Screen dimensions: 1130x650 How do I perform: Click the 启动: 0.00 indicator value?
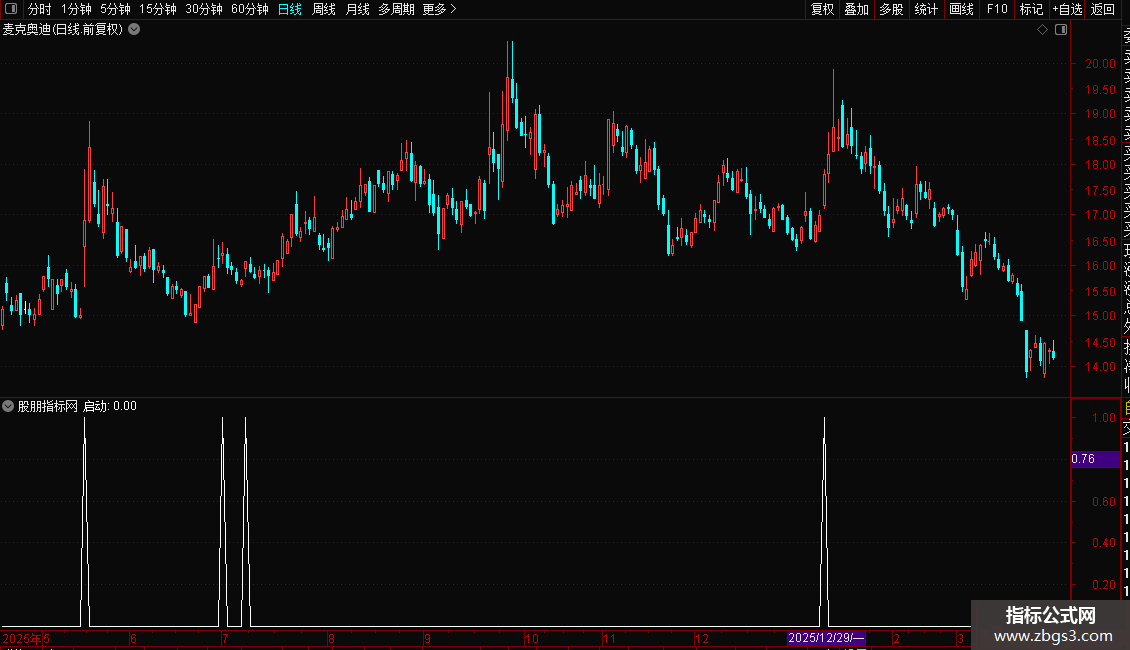(x=110, y=406)
